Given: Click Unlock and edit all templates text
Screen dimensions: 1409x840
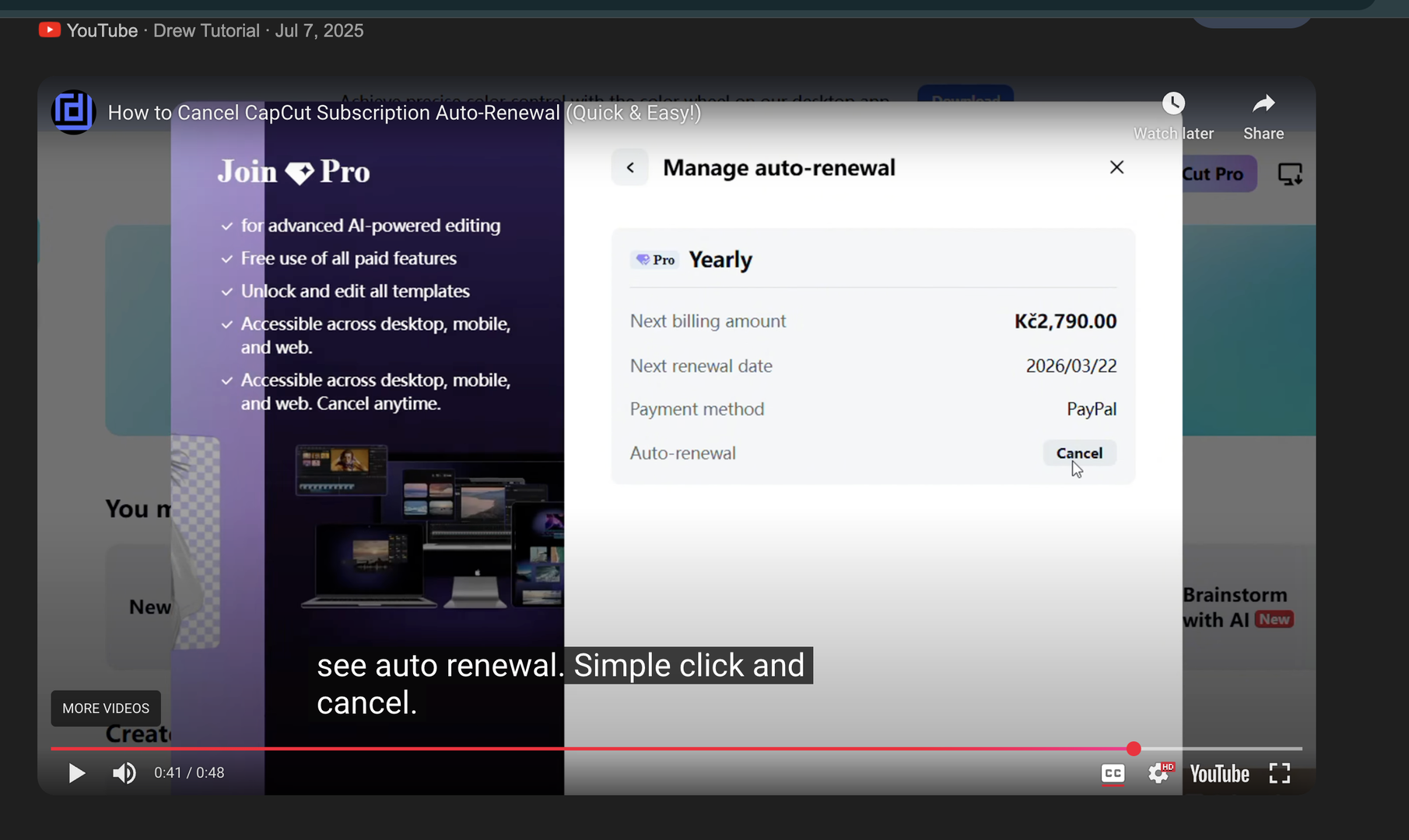Looking at the screenshot, I should click(355, 291).
